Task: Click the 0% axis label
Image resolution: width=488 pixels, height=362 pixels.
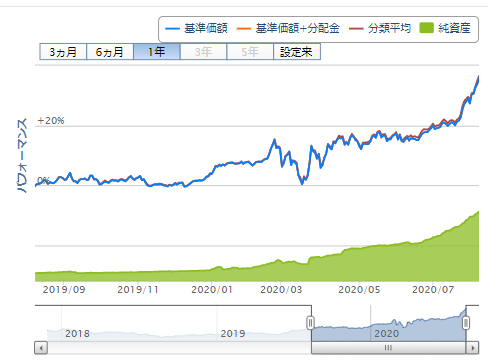Action: (x=43, y=181)
